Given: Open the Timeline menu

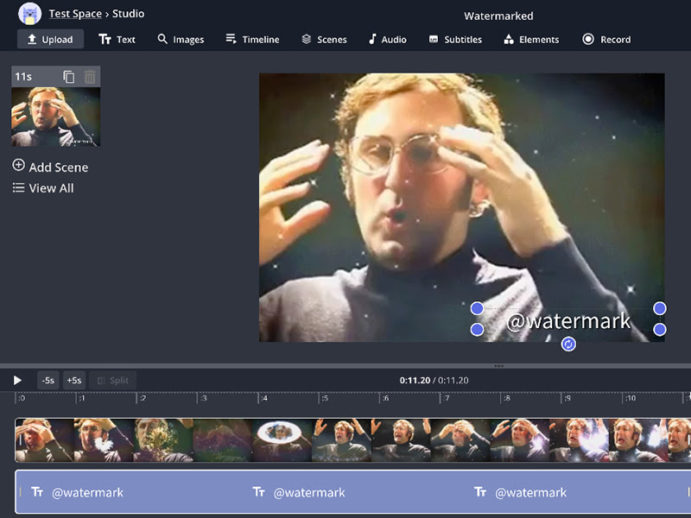Looking at the screenshot, I should pos(252,39).
